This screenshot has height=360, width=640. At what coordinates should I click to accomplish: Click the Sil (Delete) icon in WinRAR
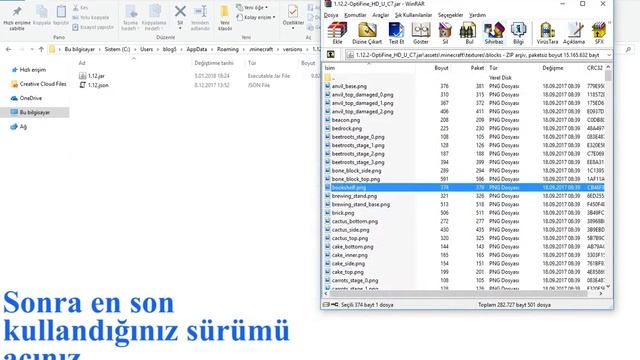click(445, 33)
